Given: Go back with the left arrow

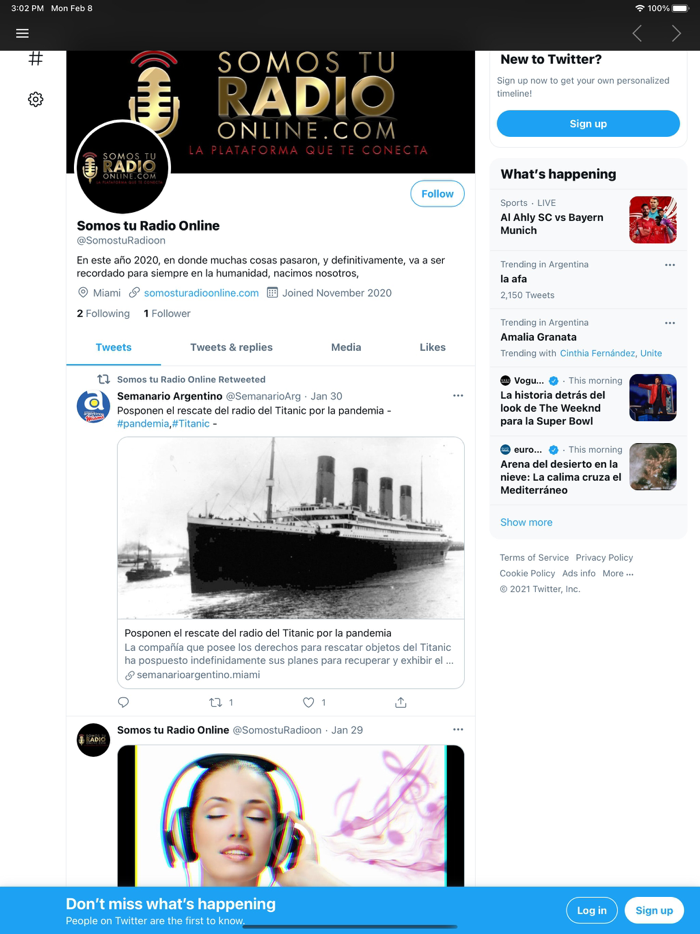Looking at the screenshot, I should point(637,33).
